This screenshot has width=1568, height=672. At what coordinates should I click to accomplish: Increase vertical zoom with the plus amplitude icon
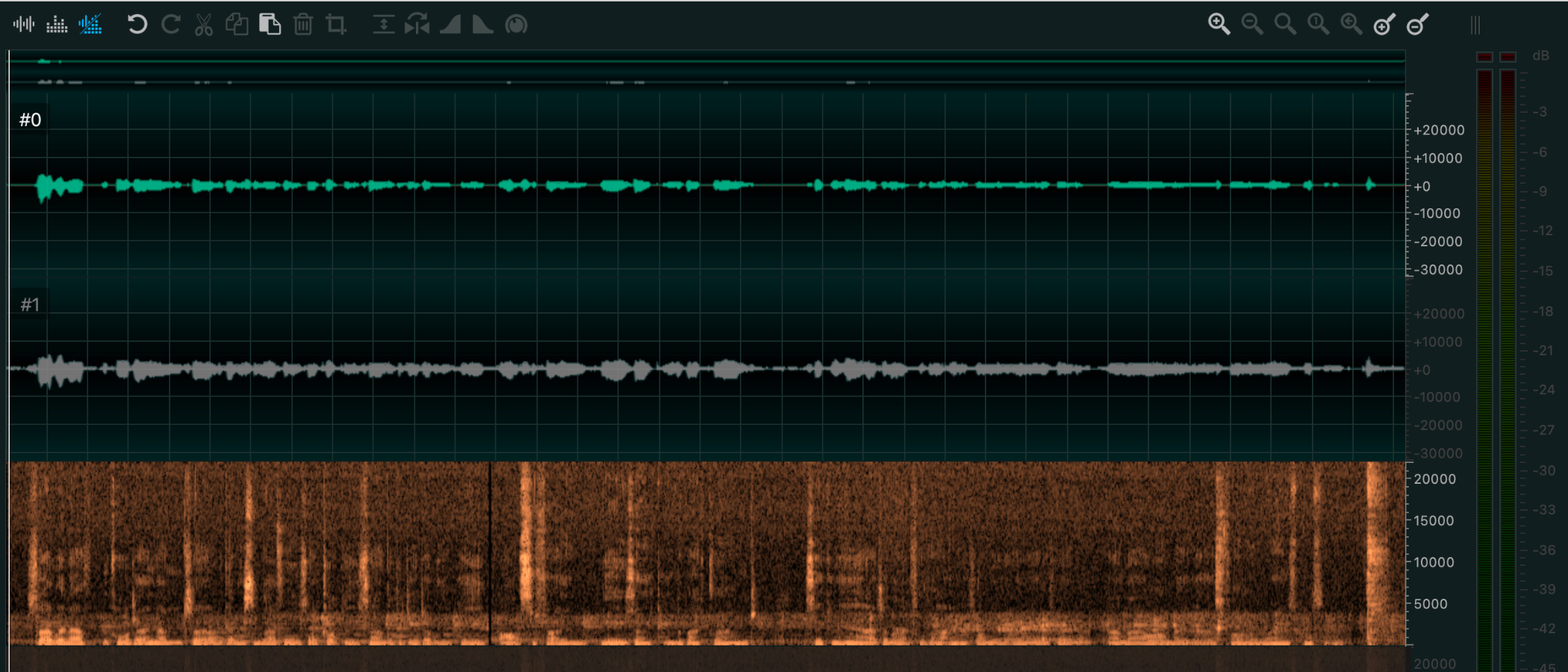coord(1384,25)
